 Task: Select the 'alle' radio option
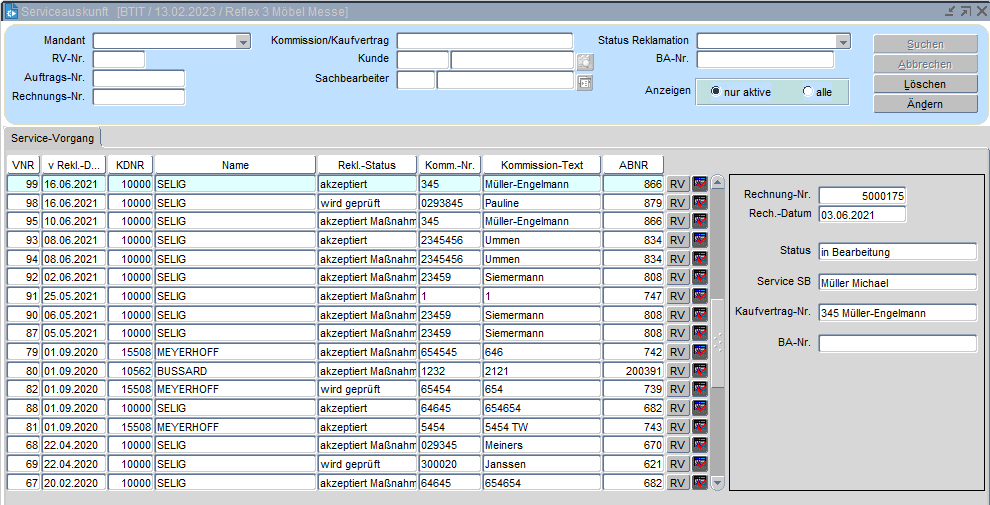pos(808,92)
